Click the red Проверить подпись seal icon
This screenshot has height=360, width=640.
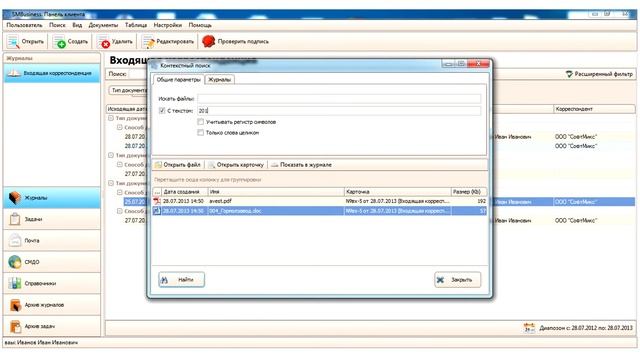click(x=209, y=41)
